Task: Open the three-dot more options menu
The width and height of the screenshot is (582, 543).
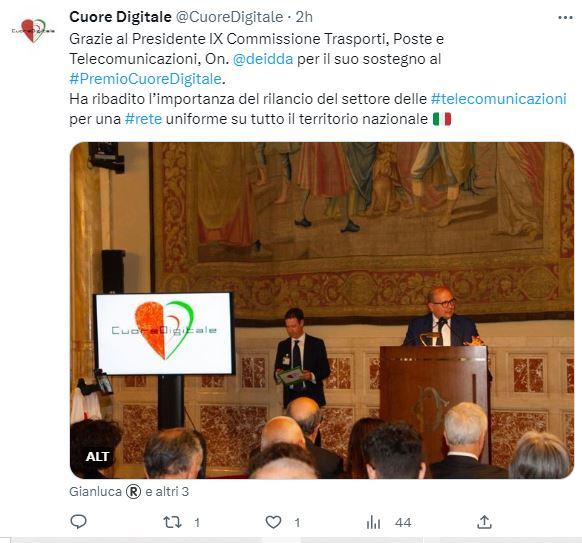Action: (x=565, y=17)
